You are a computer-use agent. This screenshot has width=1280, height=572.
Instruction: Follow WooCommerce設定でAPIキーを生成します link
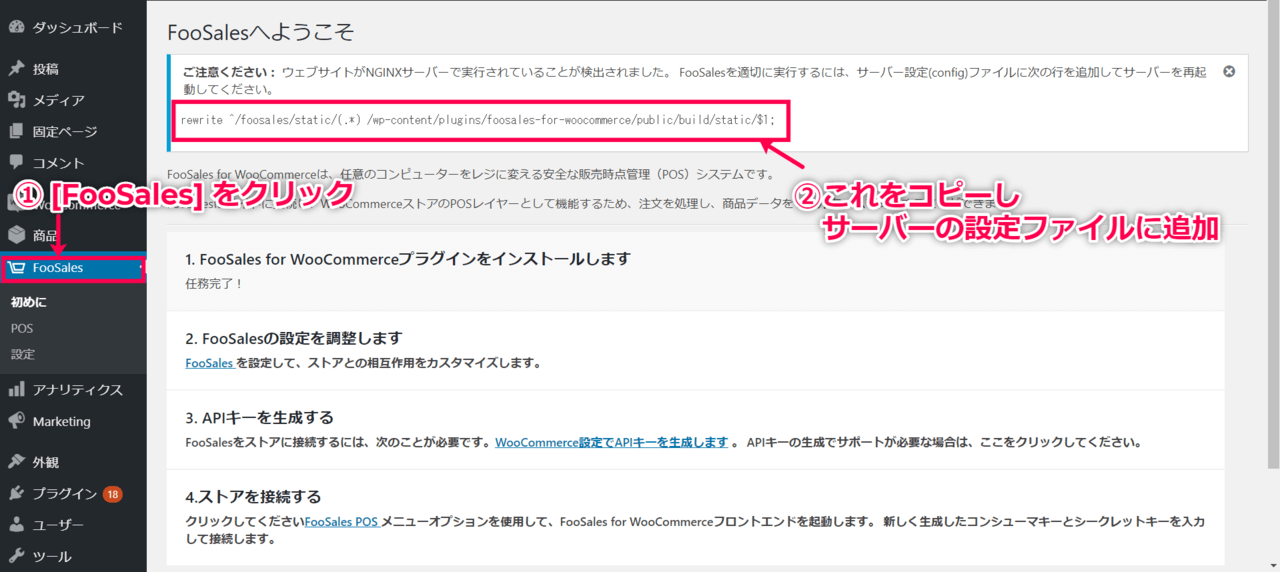click(x=611, y=442)
